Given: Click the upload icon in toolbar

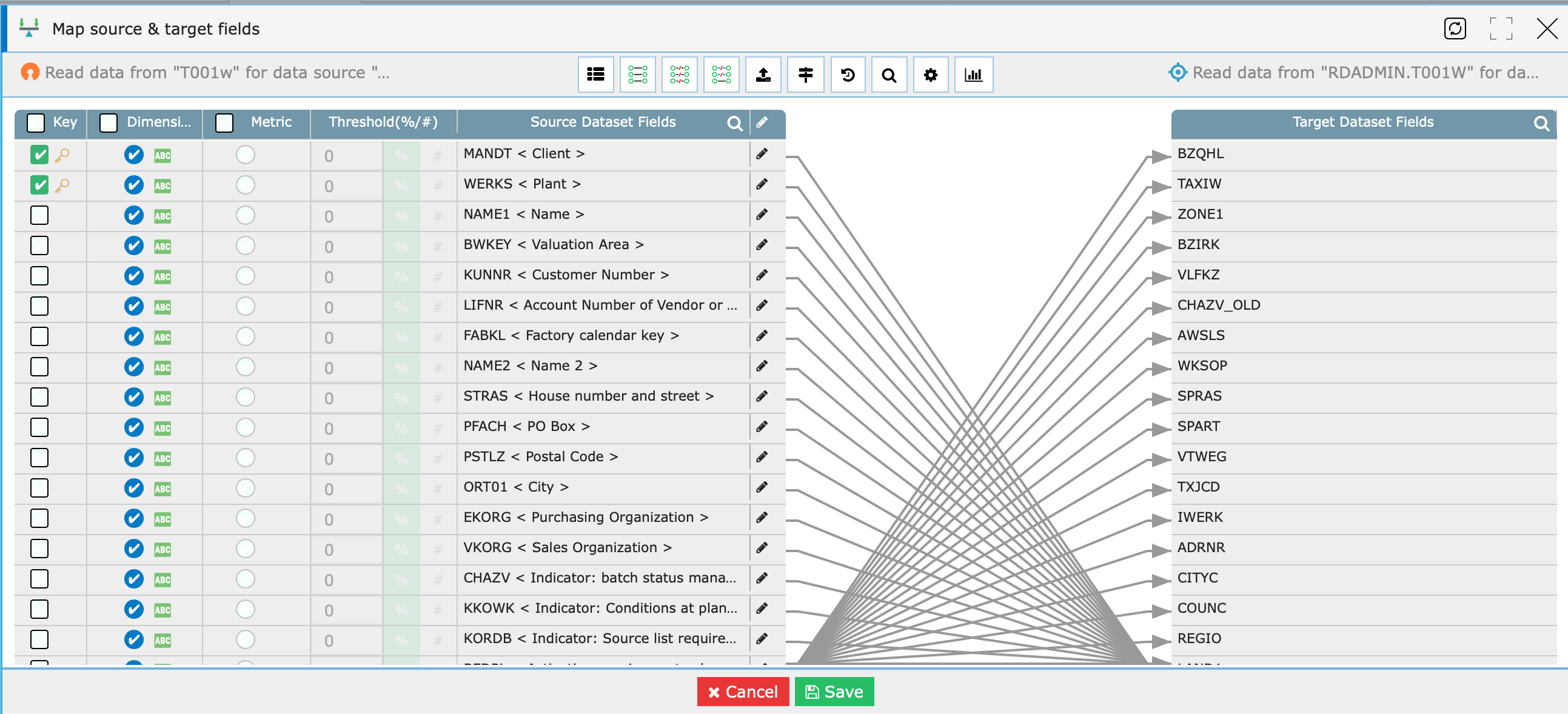Looking at the screenshot, I should coord(763,75).
